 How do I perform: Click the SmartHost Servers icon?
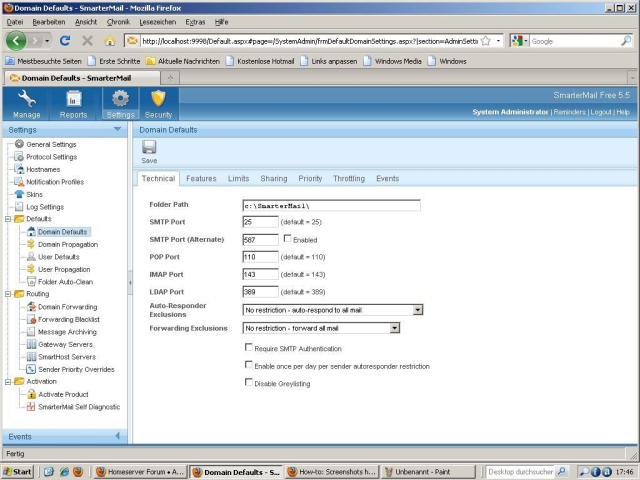coord(31,357)
